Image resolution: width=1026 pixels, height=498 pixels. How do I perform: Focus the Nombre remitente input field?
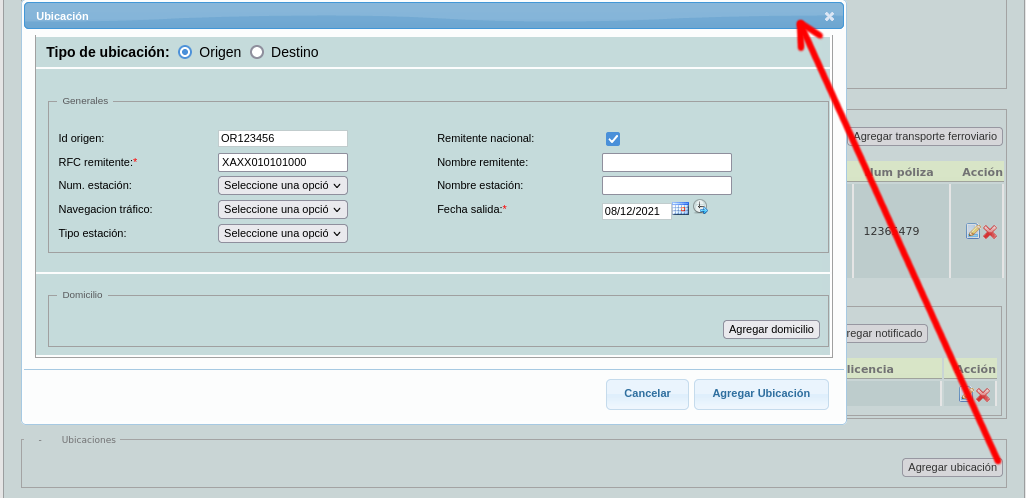click(667, 162)
